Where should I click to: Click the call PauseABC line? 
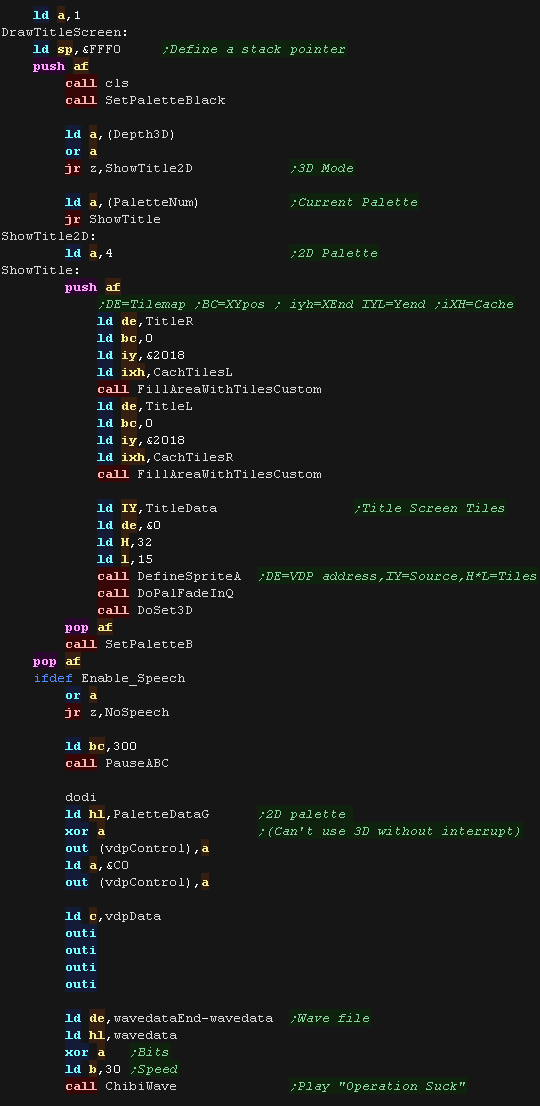pos(117,763)
